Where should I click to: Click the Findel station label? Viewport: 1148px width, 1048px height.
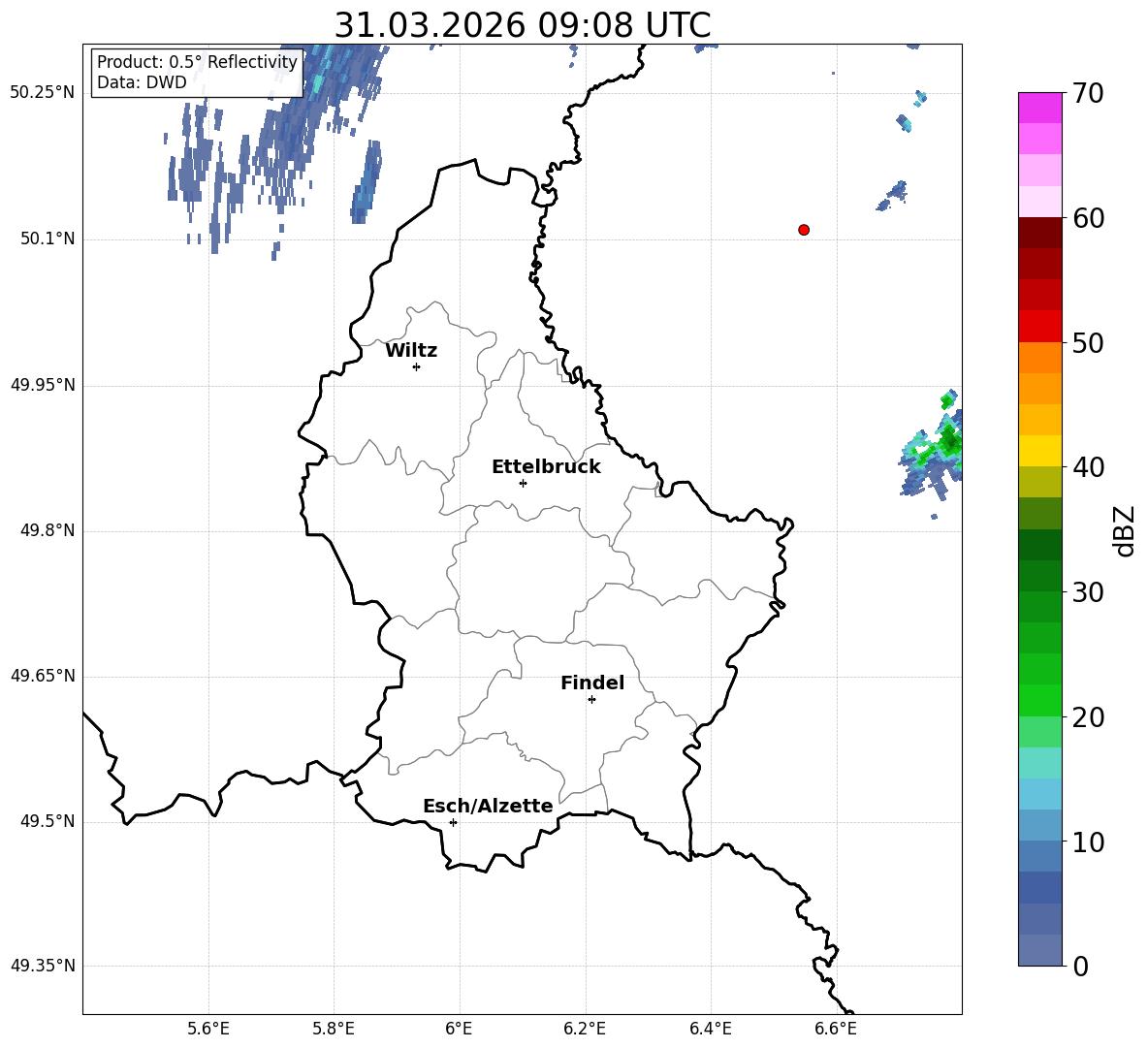592,683
